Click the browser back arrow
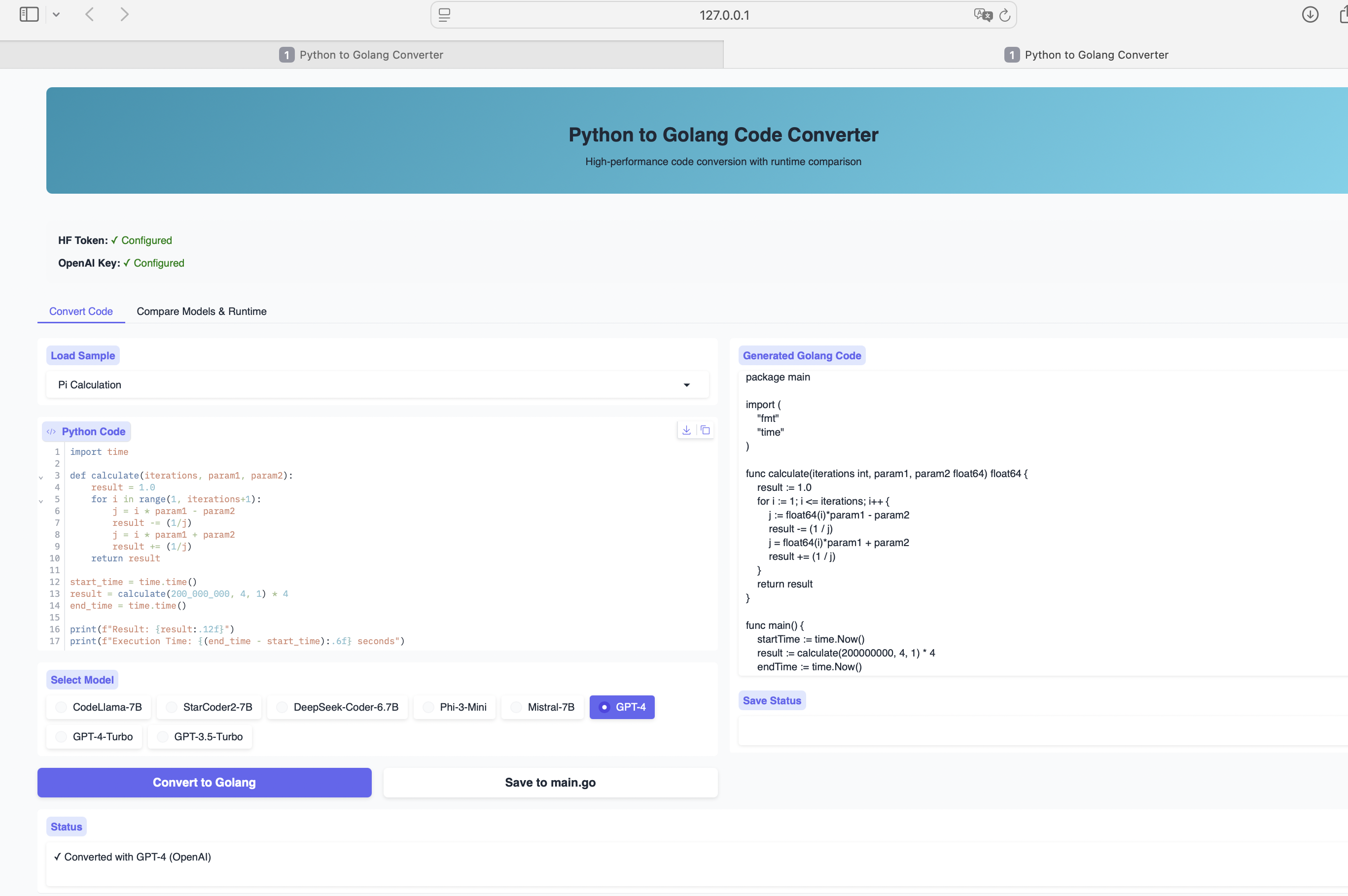The image size is (1348, 896). point(89,14)
